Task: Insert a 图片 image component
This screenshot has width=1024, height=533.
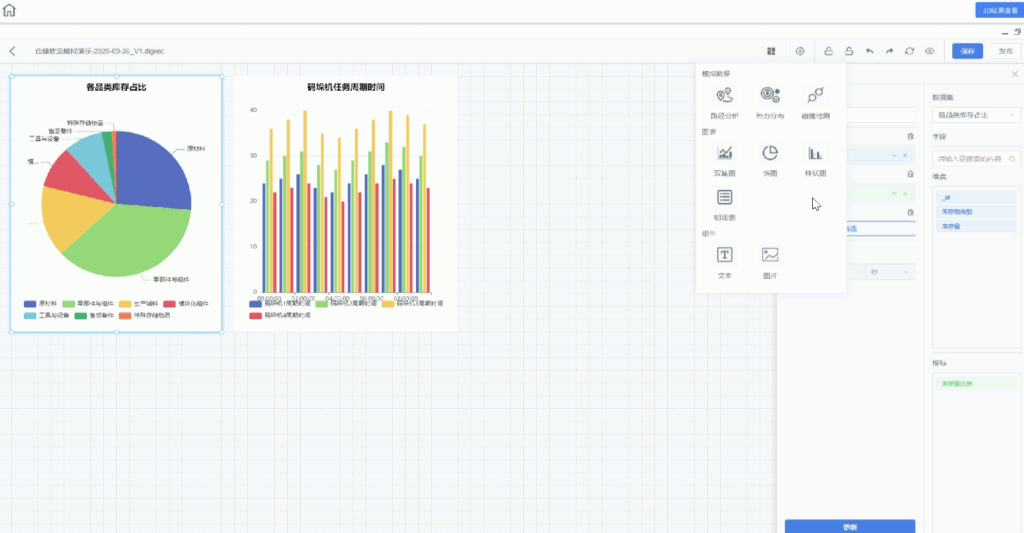Action: tap(770, 263)
